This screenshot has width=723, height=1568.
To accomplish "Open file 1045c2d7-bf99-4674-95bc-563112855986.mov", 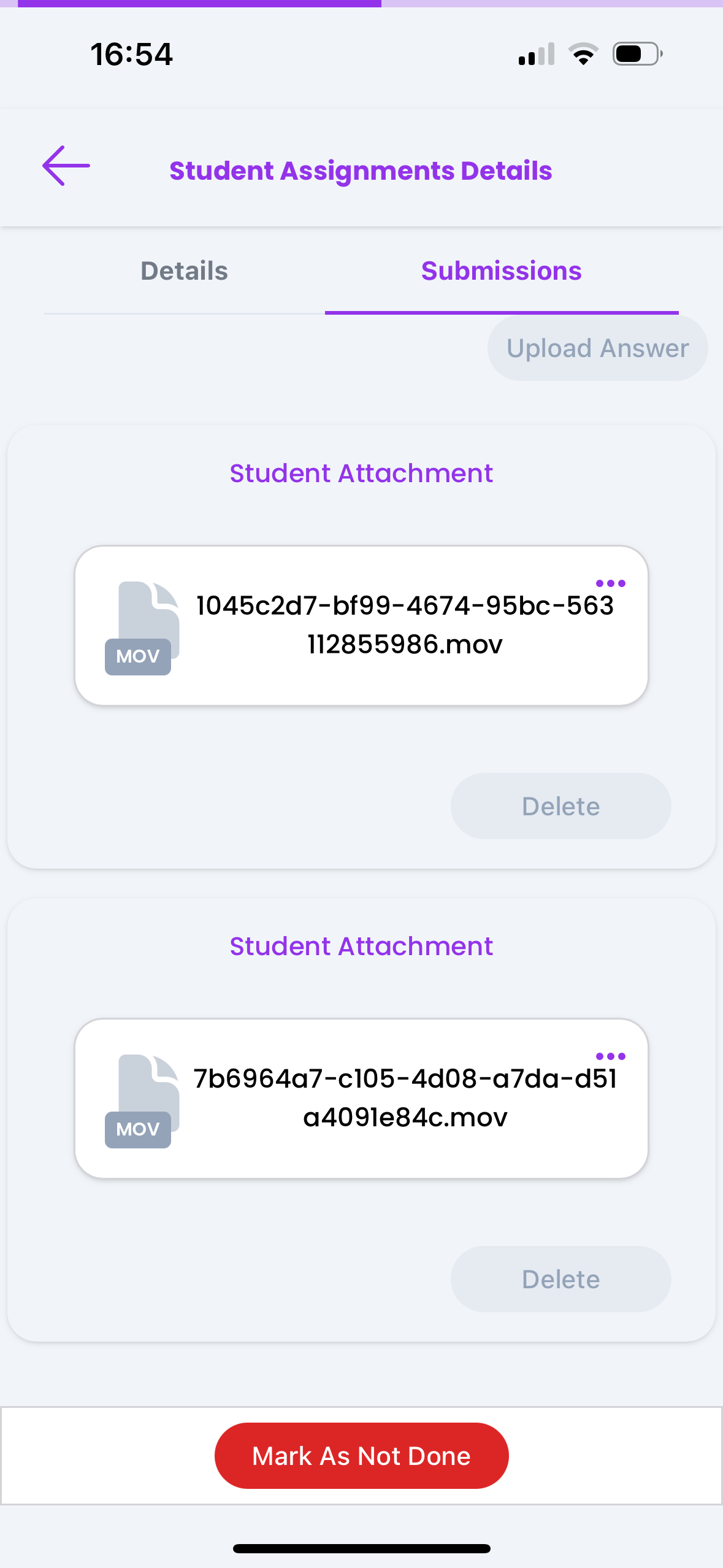I will (x=405, y=625).
